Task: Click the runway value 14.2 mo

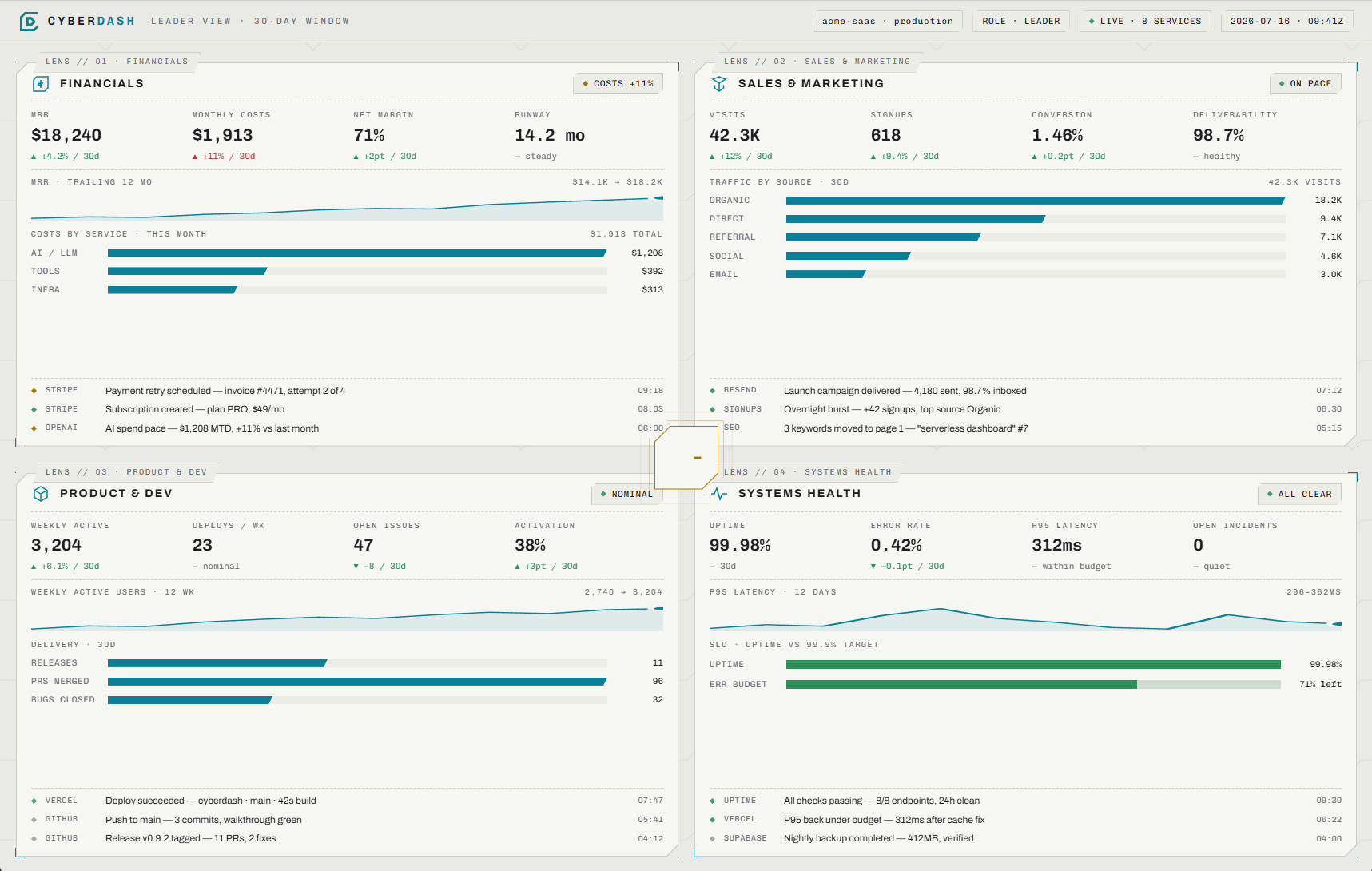Action: tap(550, 136)
